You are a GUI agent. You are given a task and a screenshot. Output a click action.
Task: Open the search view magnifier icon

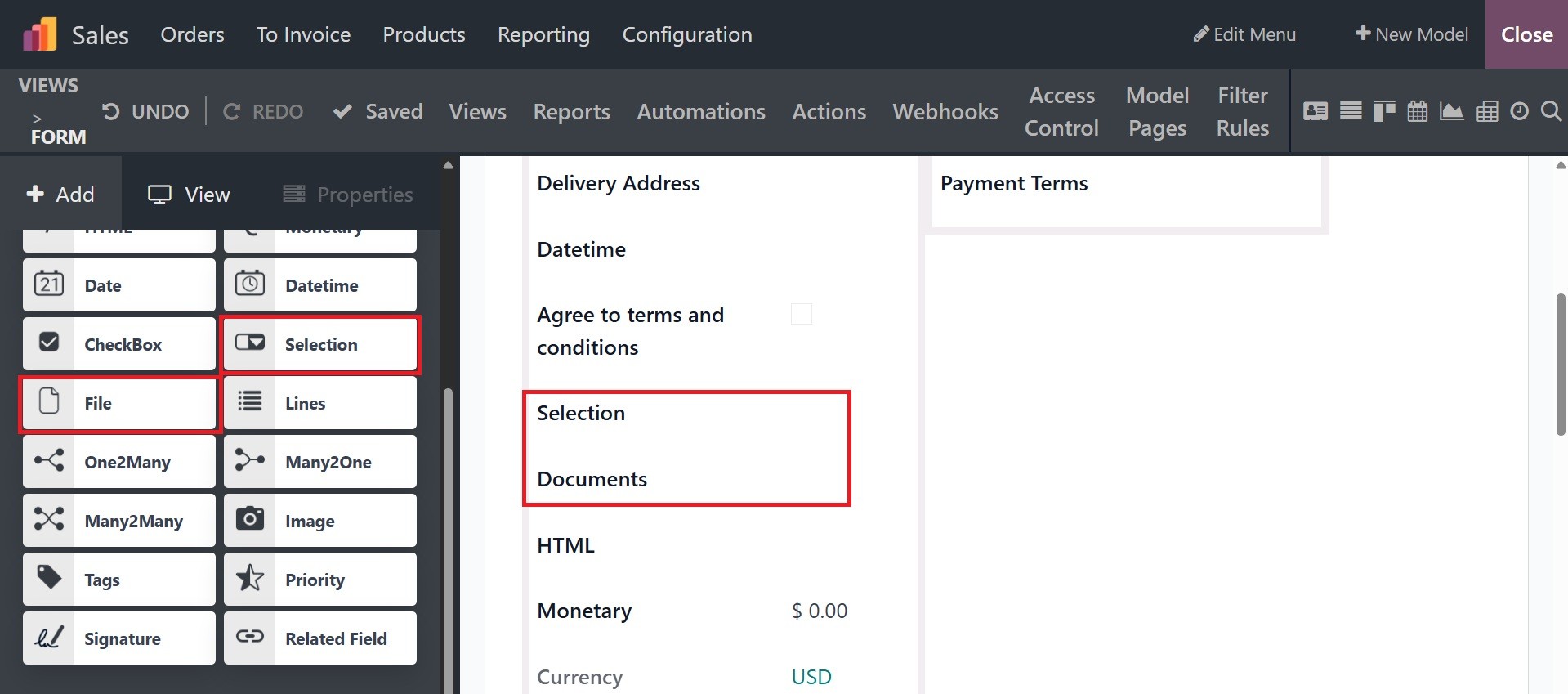(x=1551, y=111)
